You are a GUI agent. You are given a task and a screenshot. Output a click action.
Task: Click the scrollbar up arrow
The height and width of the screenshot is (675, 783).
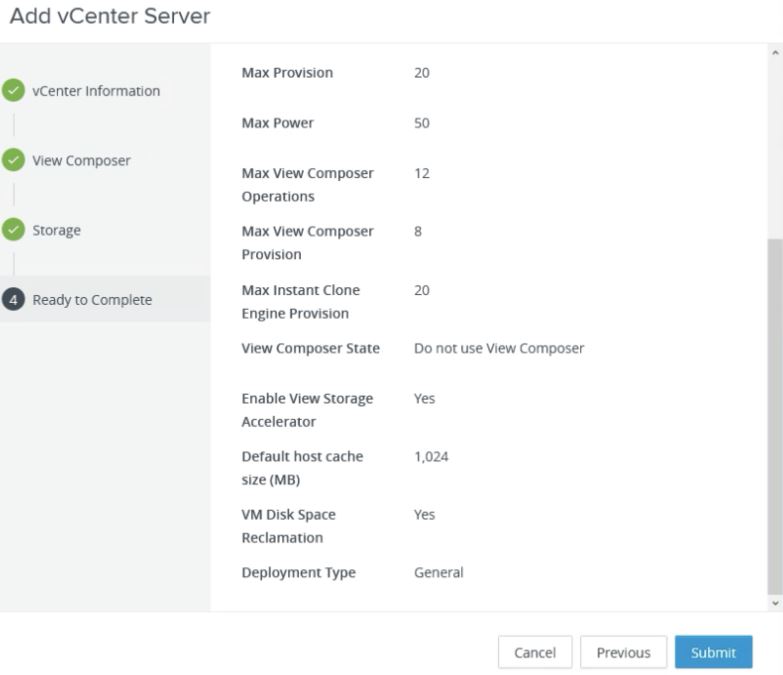tap(776, 52)
